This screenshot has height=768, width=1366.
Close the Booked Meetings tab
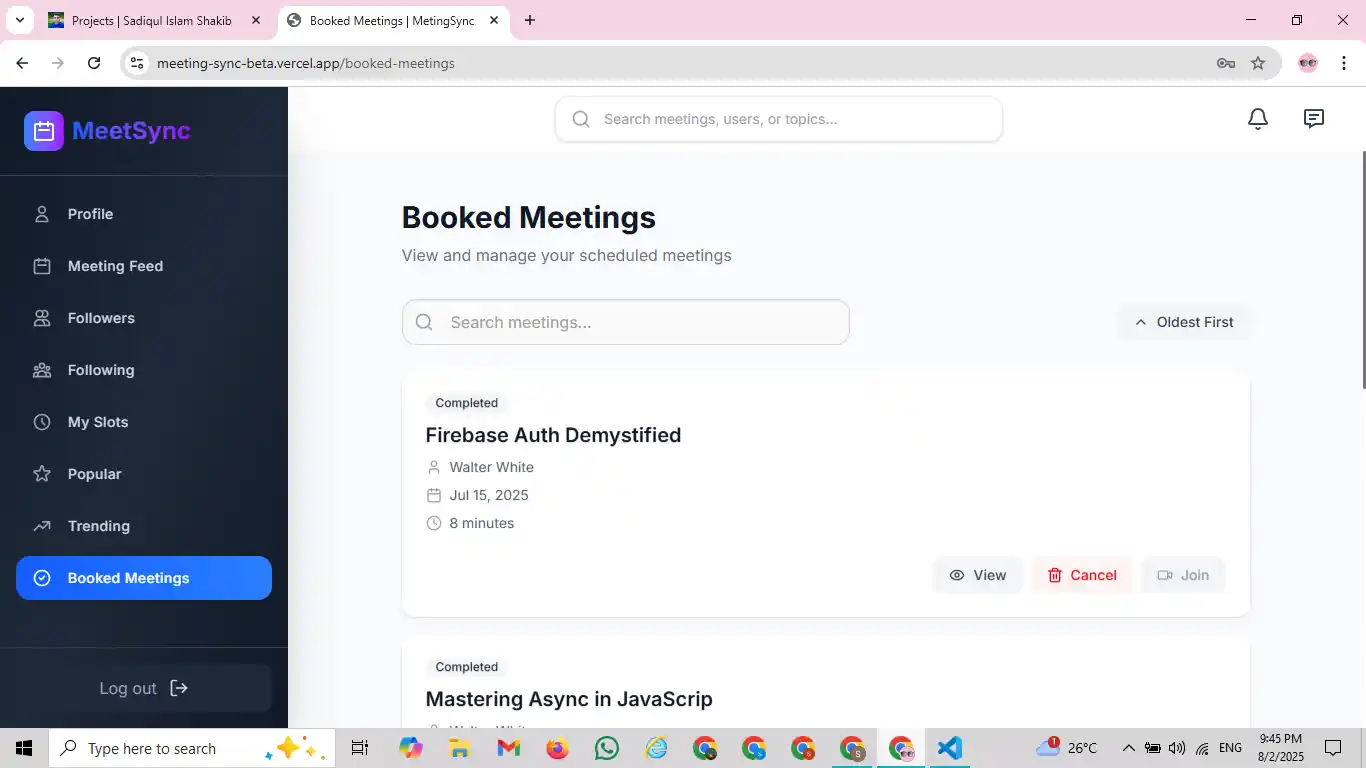494,20
